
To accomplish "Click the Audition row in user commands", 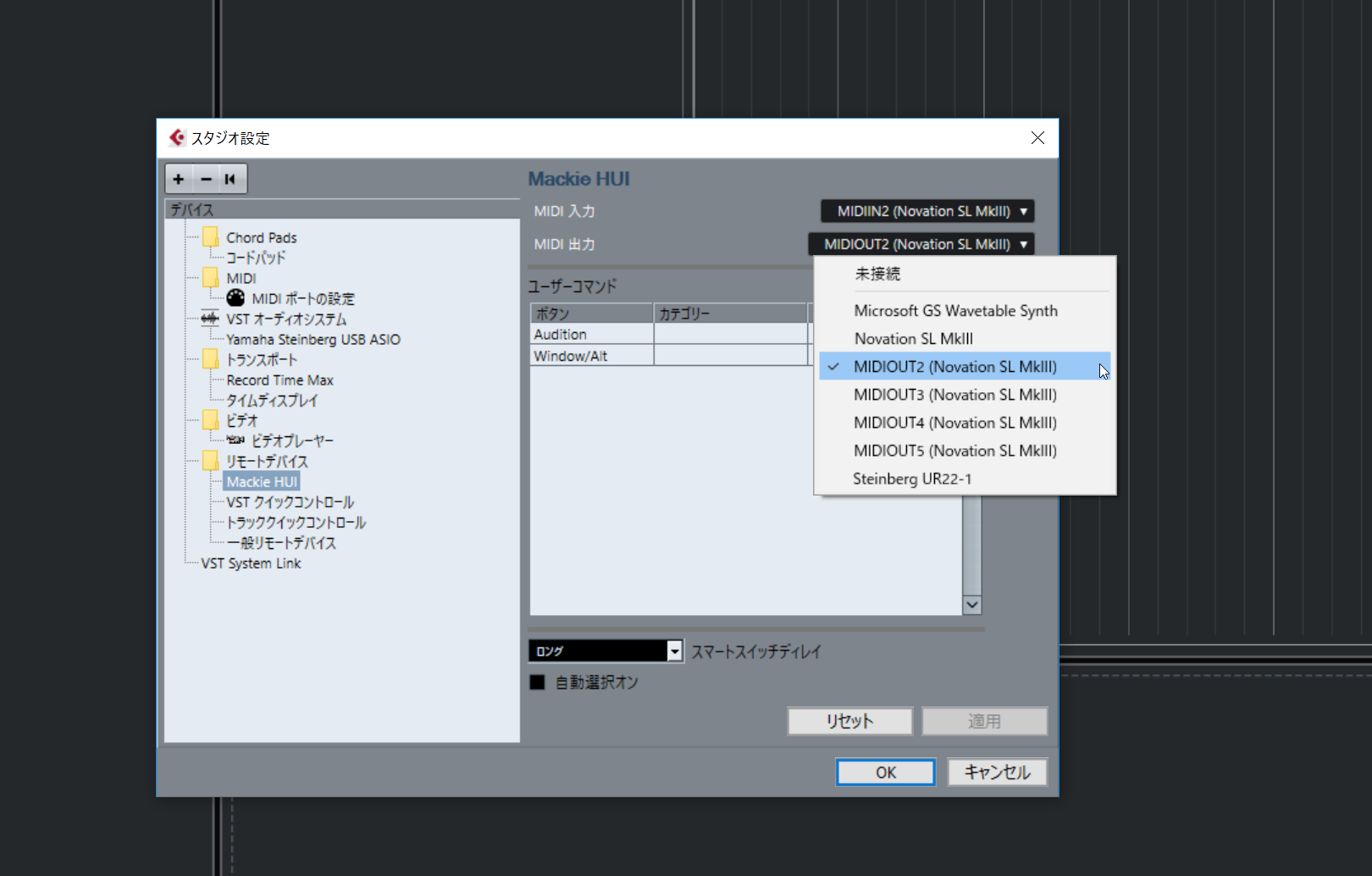I will pos(670,334).
